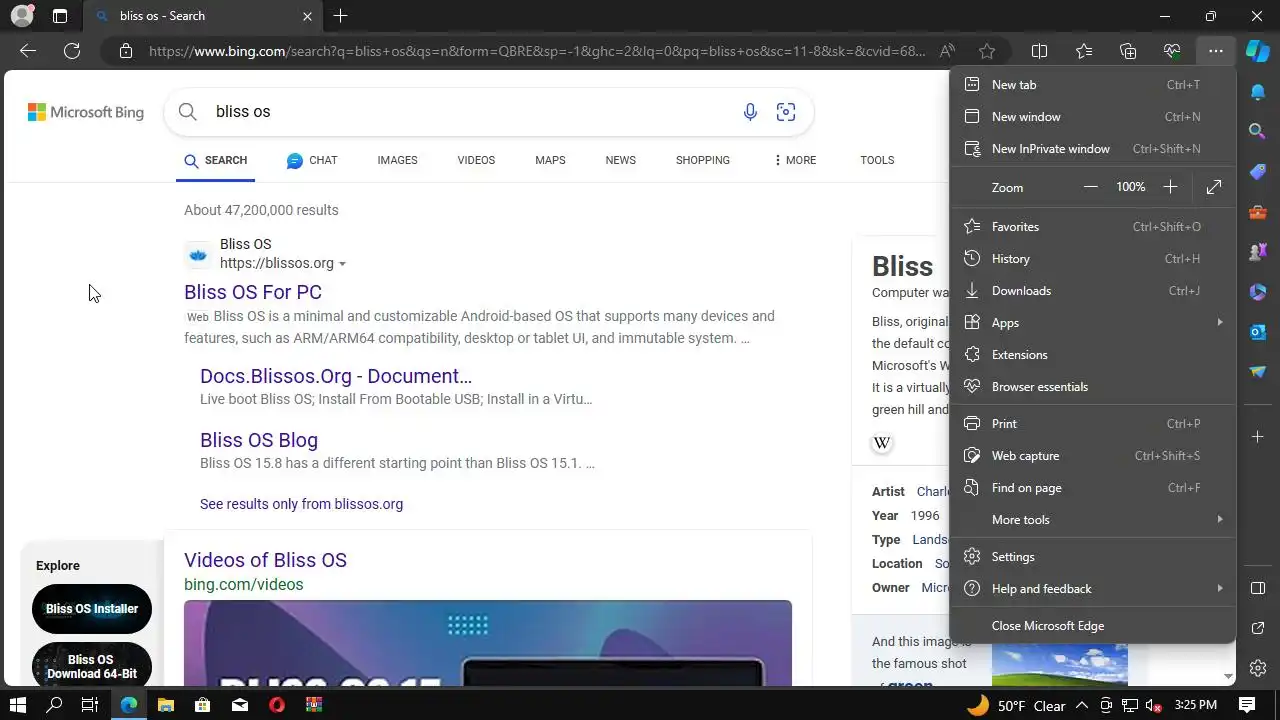Open Docs.Blissos.Org documentation link

click(x=336, y=376)
